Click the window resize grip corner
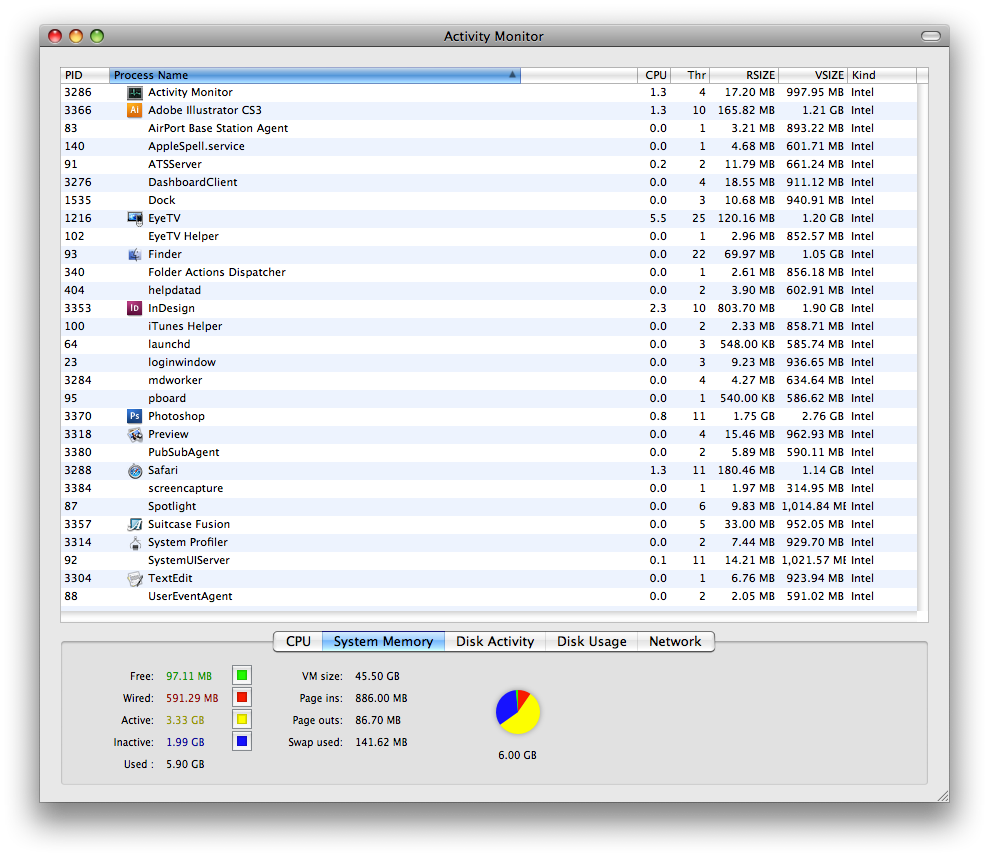The image size is (989, 857). click(x=943, y=796)
